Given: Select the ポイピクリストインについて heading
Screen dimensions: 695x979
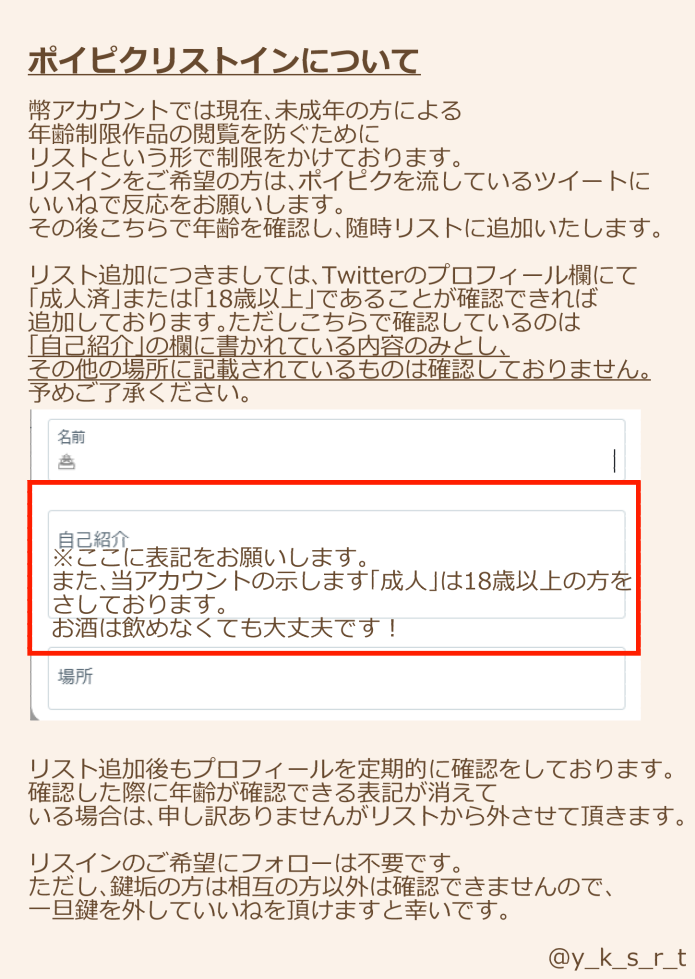Looking at the screenshot, I should pos(224,61).
